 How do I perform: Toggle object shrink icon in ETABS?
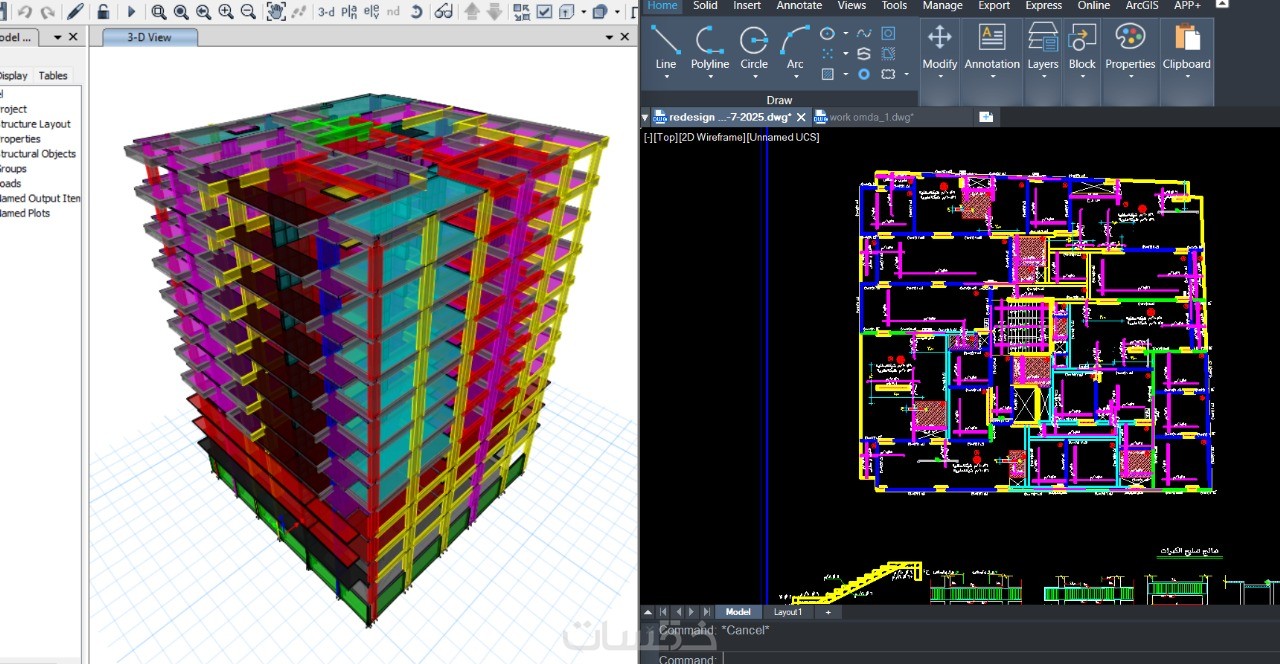click(x=522, y=12)
